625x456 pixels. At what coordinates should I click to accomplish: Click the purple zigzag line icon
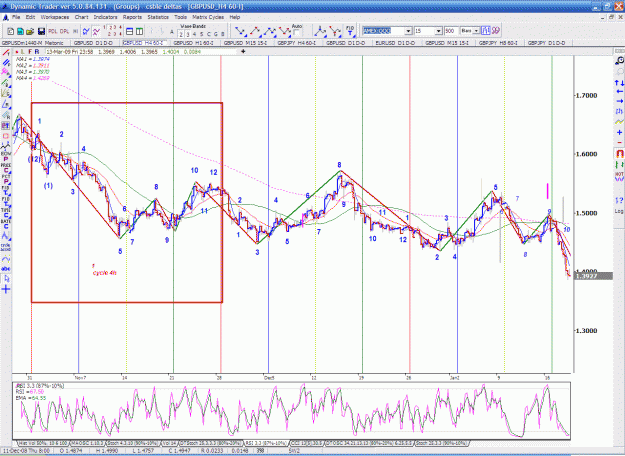(x=96, y=31)
